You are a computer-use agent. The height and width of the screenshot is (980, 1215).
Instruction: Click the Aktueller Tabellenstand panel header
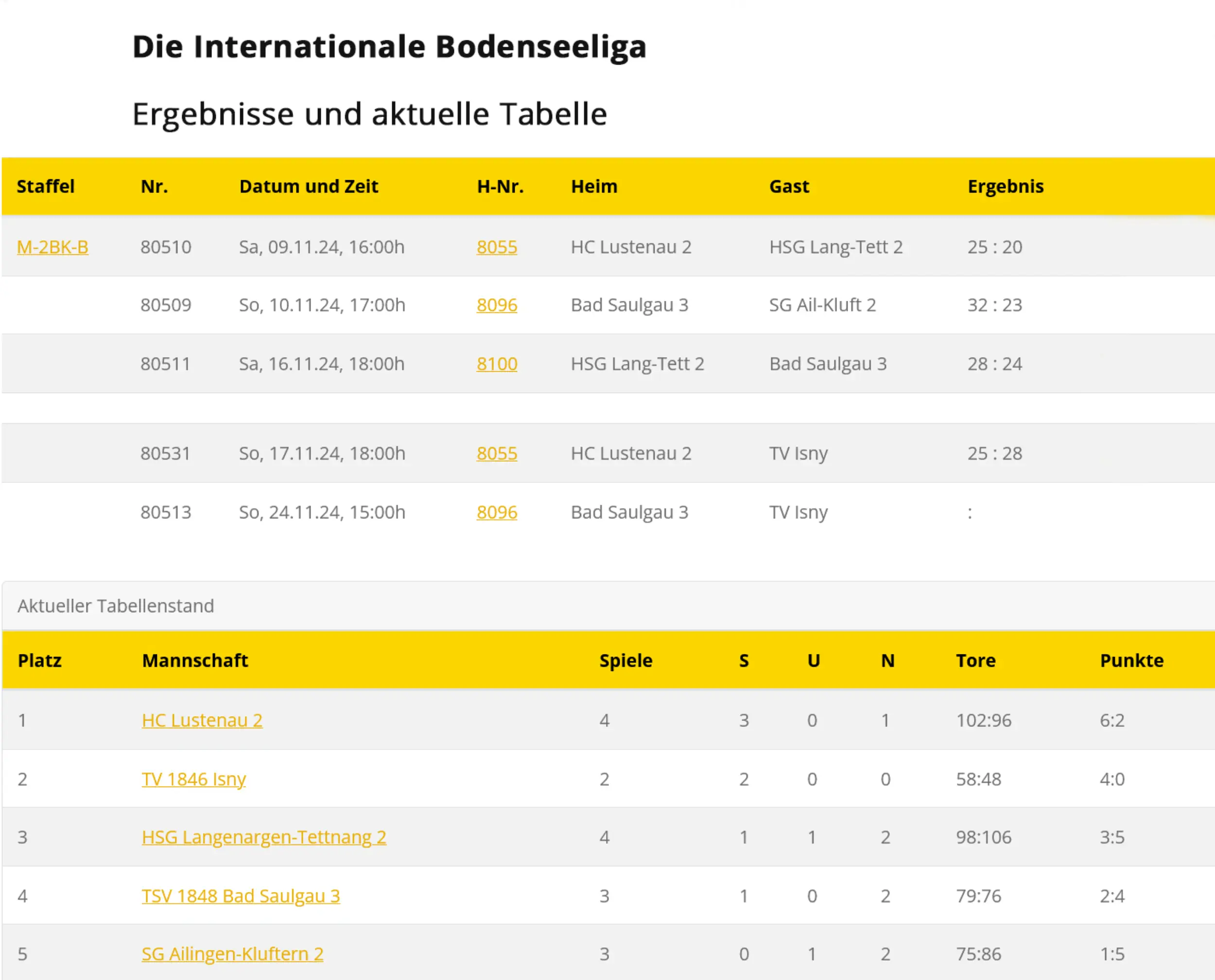click(x=116, y=606)
